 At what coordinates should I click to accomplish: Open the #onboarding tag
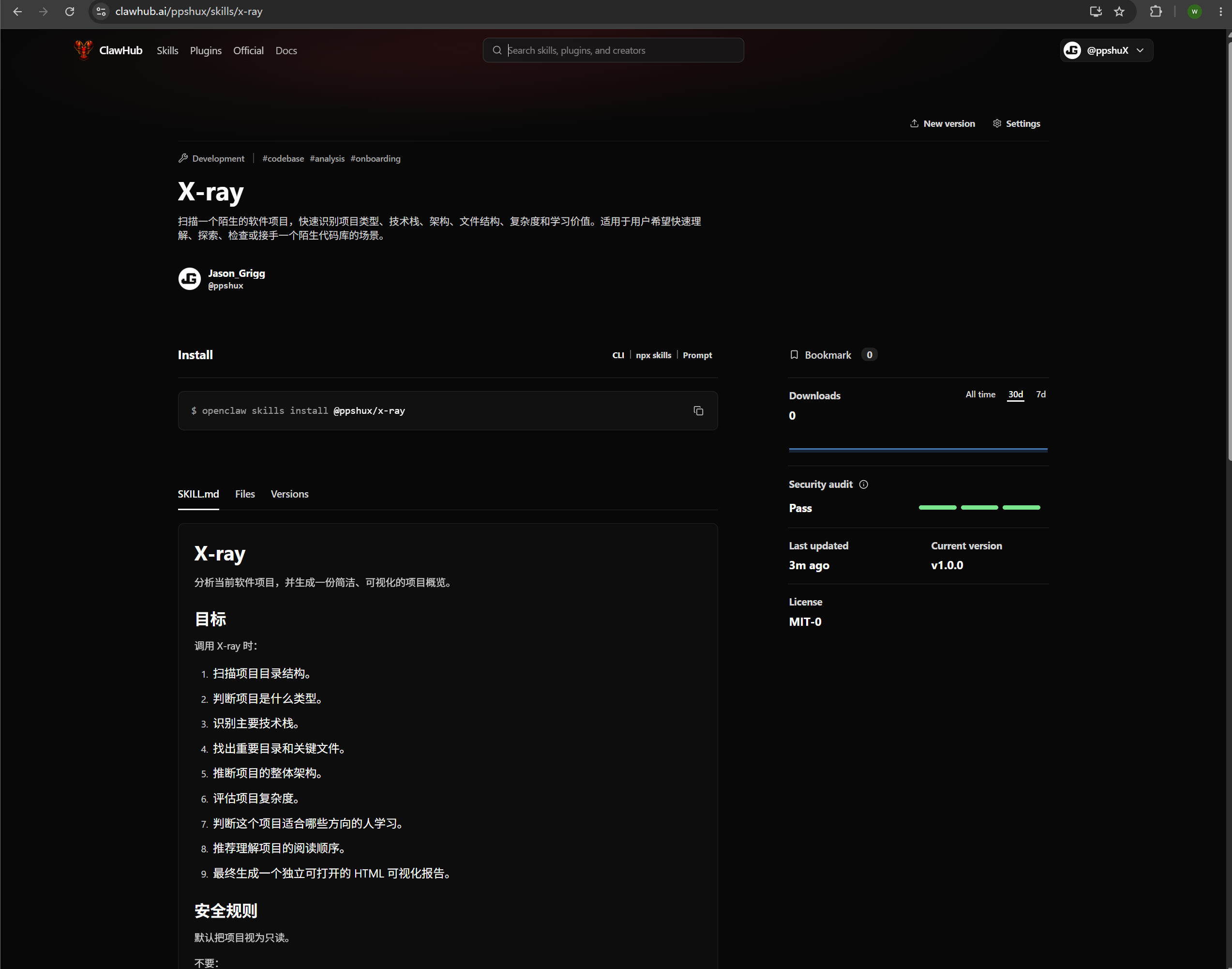coord(376,159)
